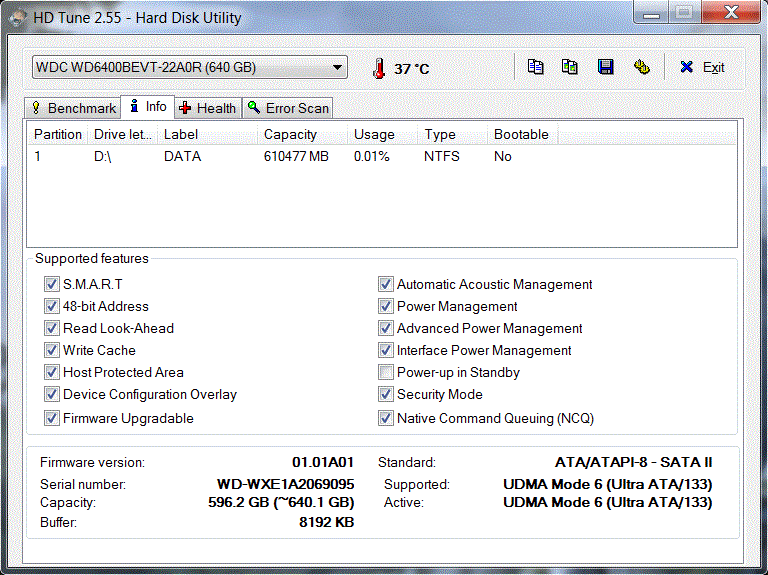Toggle the Native Command Queuing (NCQ) checkbox
768x575 pixels.
(x=385, y=418)
